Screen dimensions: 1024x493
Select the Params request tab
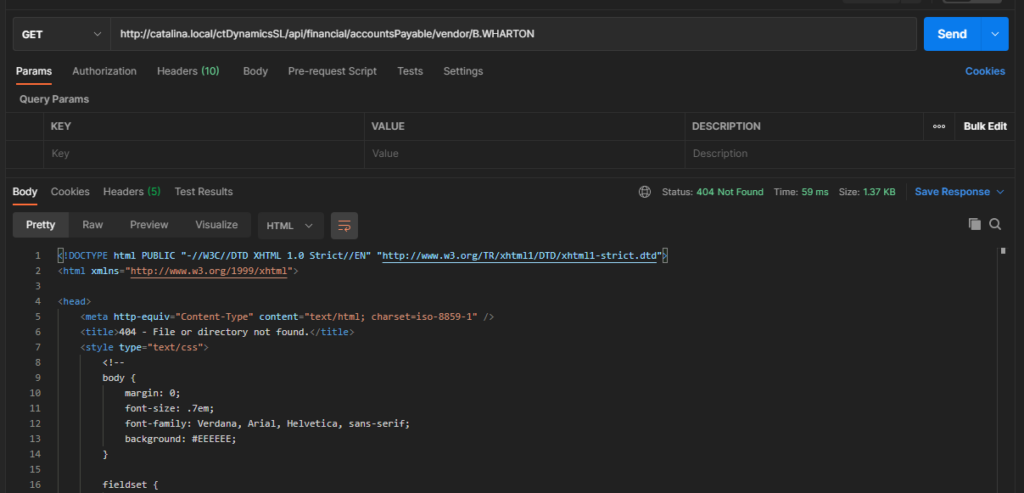pos(33,71)
